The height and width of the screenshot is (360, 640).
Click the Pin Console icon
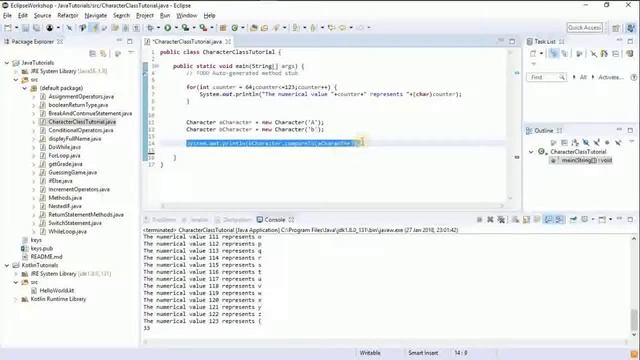[573, 220]
